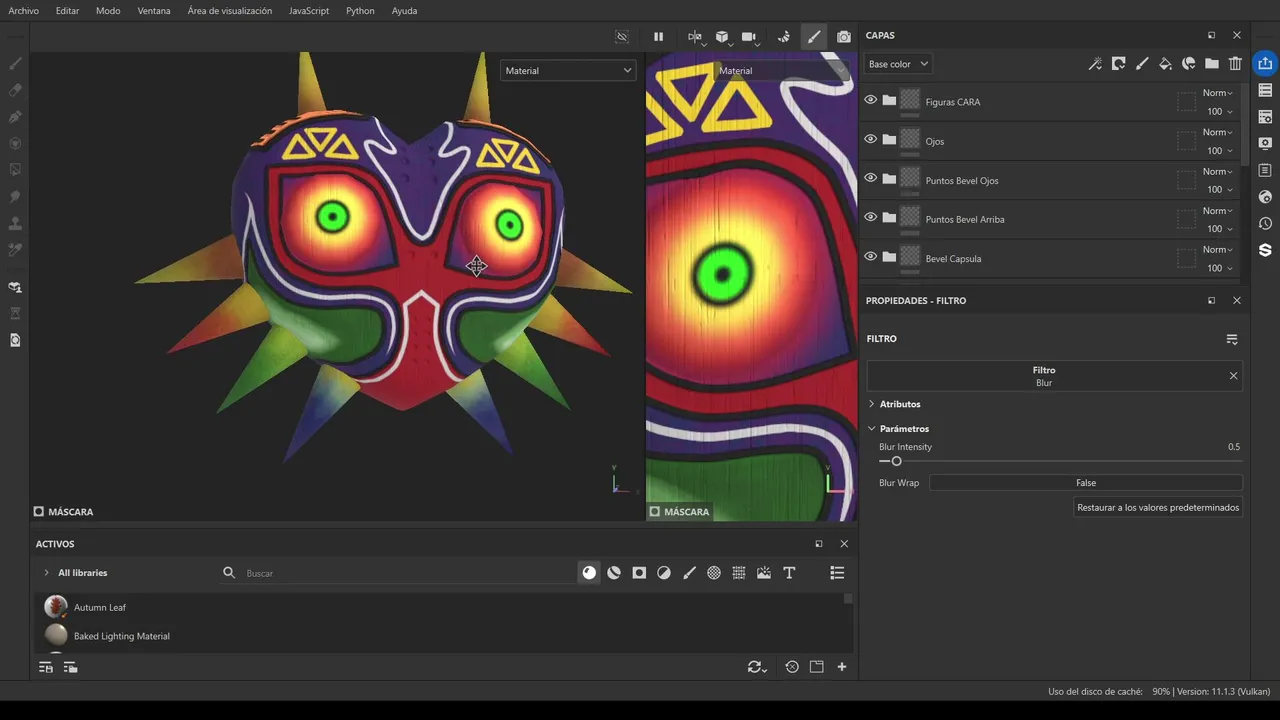Open the Base color channel dropdown
This screenshot has width=1280, height=720.
click(898, 64)
